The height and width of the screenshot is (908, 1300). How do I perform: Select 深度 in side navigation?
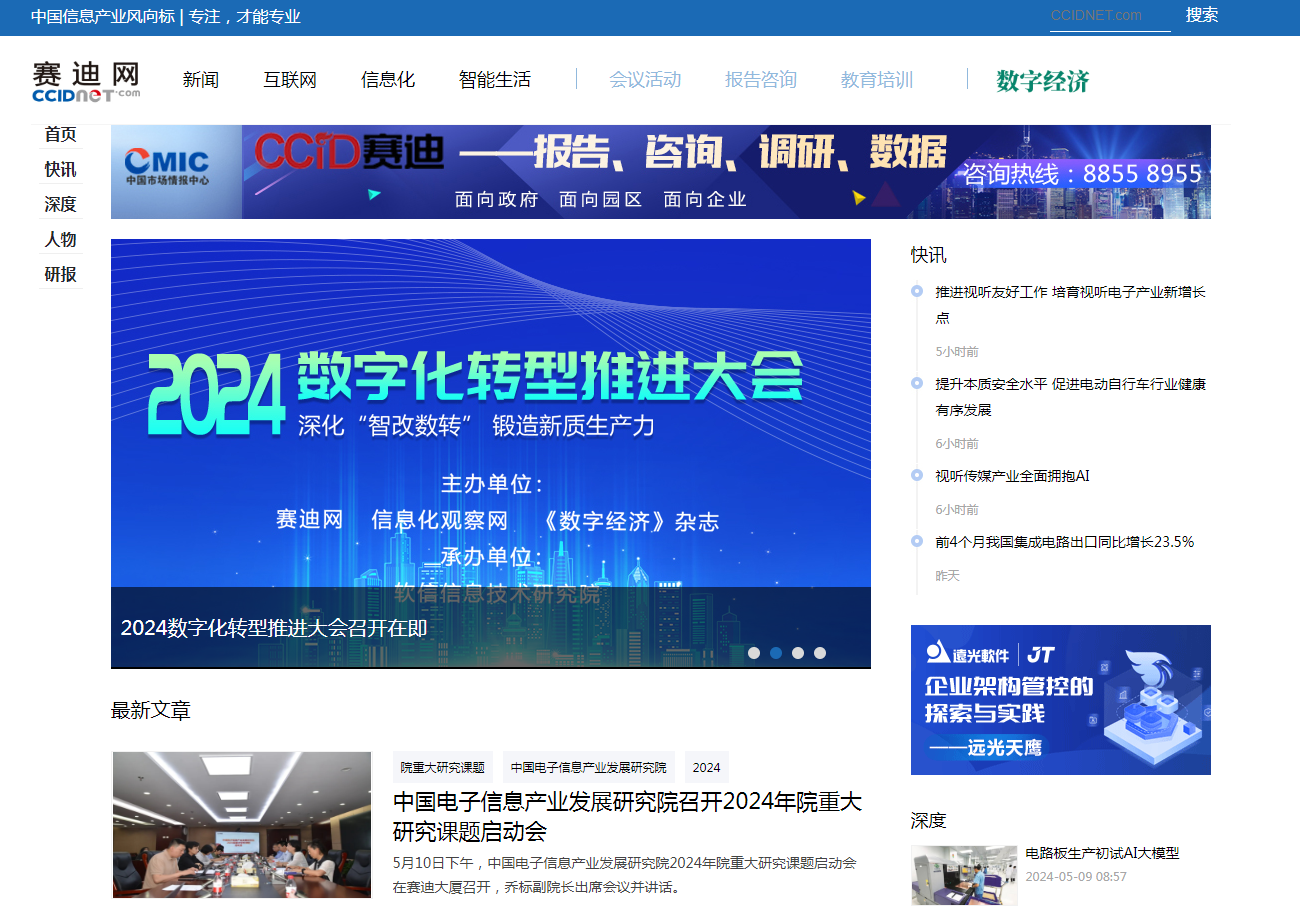tap(60, 204)
